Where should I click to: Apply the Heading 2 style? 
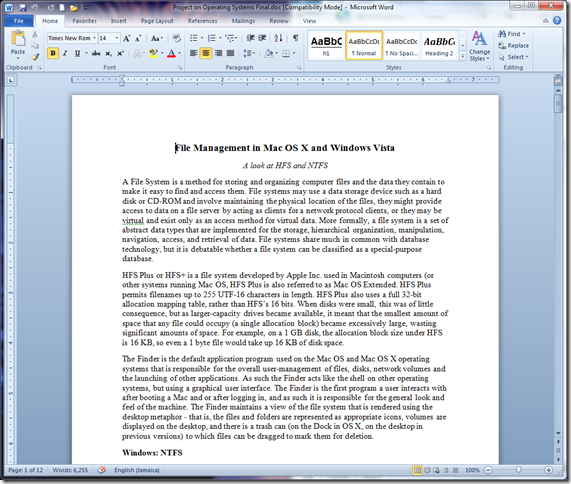click(x=439, y=46)
